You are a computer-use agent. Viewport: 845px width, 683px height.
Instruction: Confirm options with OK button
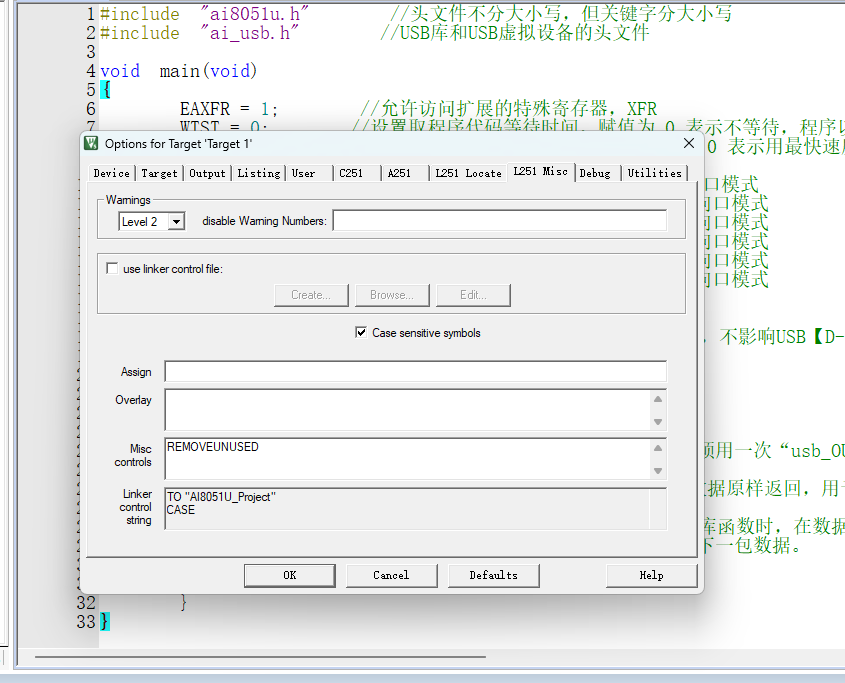[290, 576]
